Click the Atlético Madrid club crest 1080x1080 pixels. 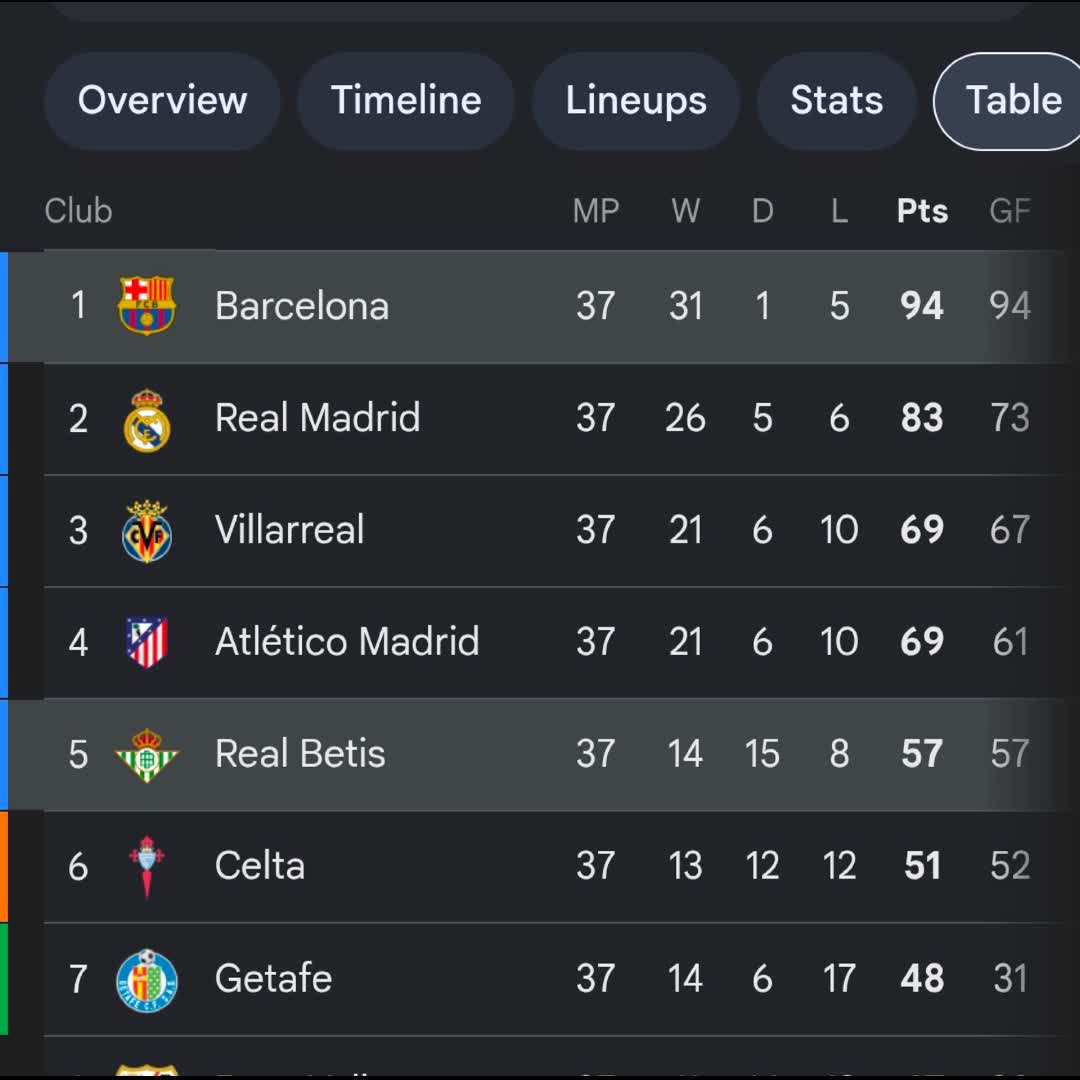147,643
